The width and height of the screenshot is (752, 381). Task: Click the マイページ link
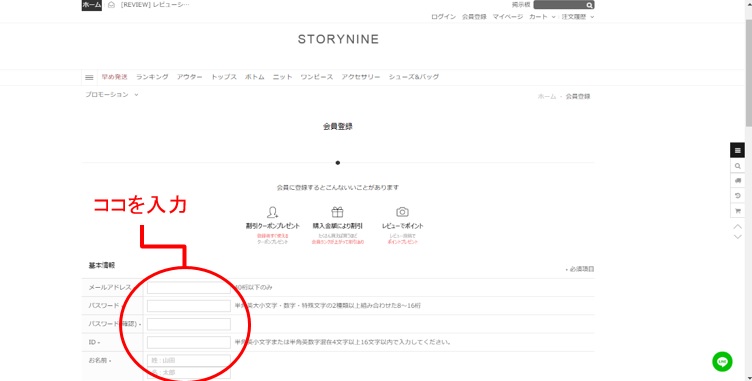pyautogui.click(x=508, y=17)
